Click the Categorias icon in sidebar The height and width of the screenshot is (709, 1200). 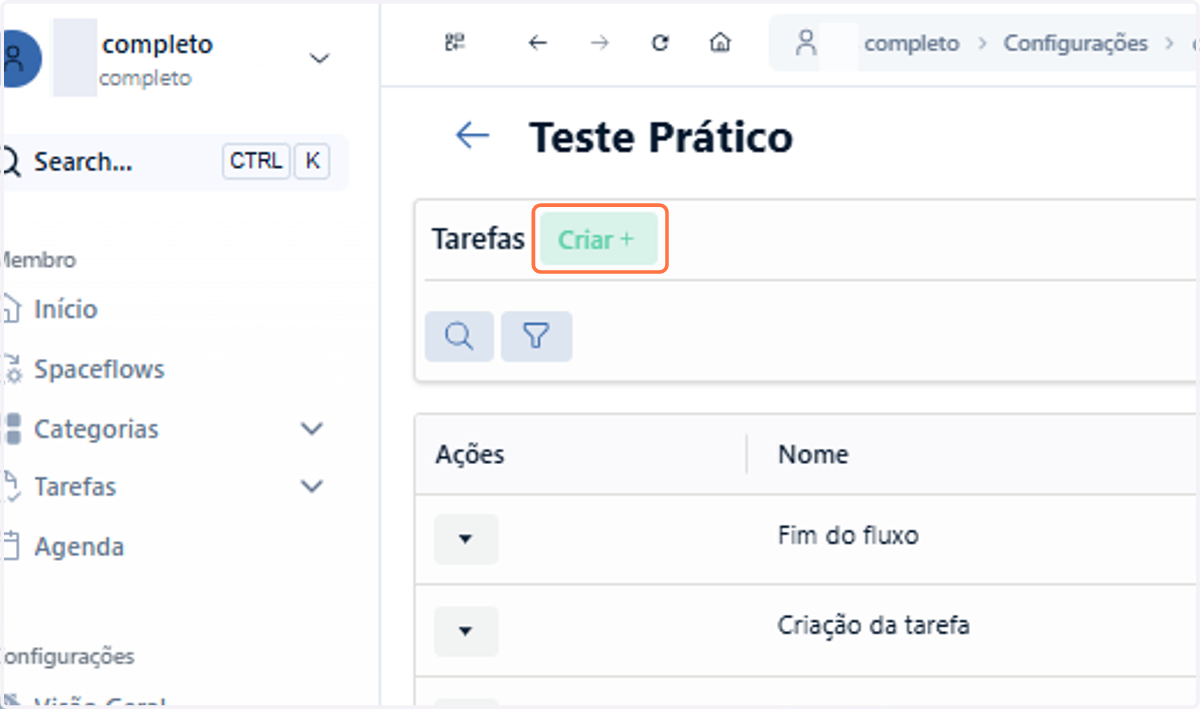click(x=12, y=429)
